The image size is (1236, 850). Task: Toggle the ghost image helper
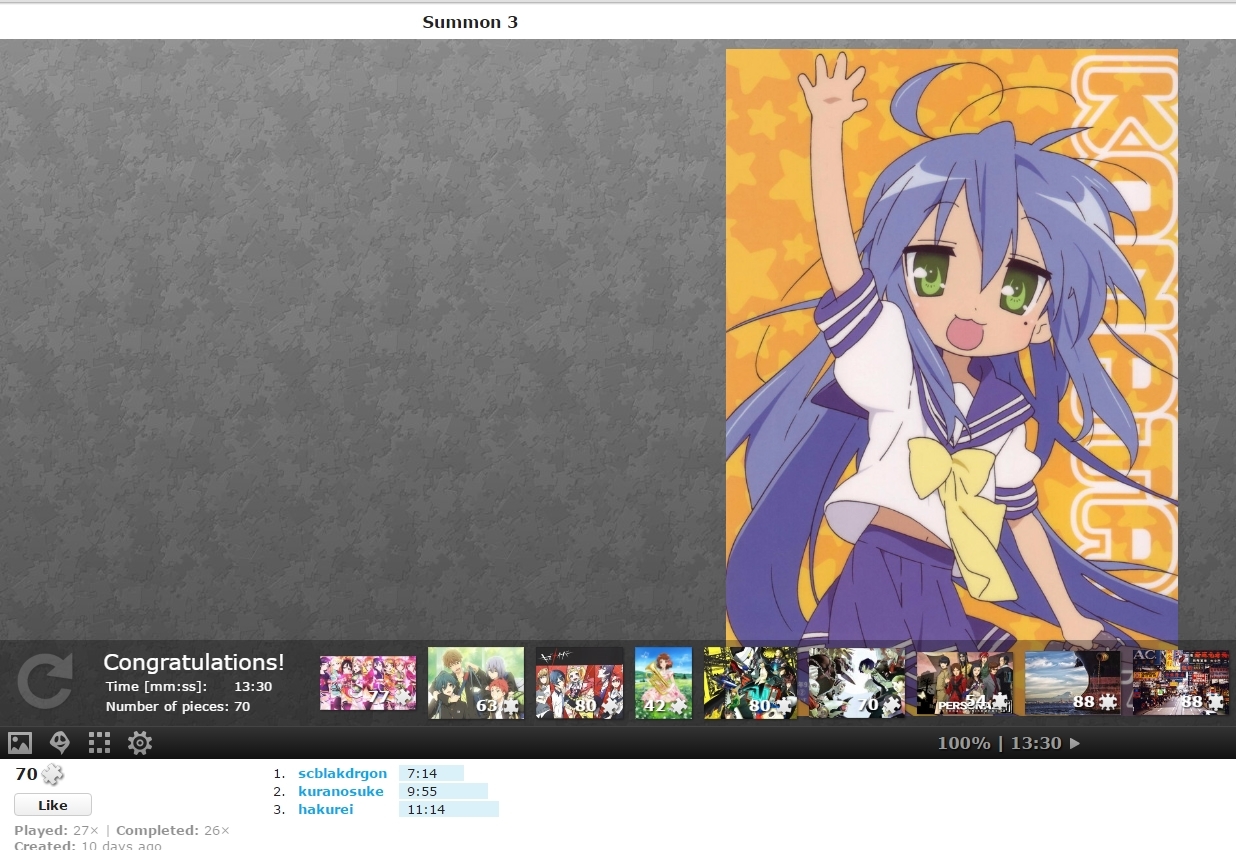pyautogui.click(x=60, y=743)
